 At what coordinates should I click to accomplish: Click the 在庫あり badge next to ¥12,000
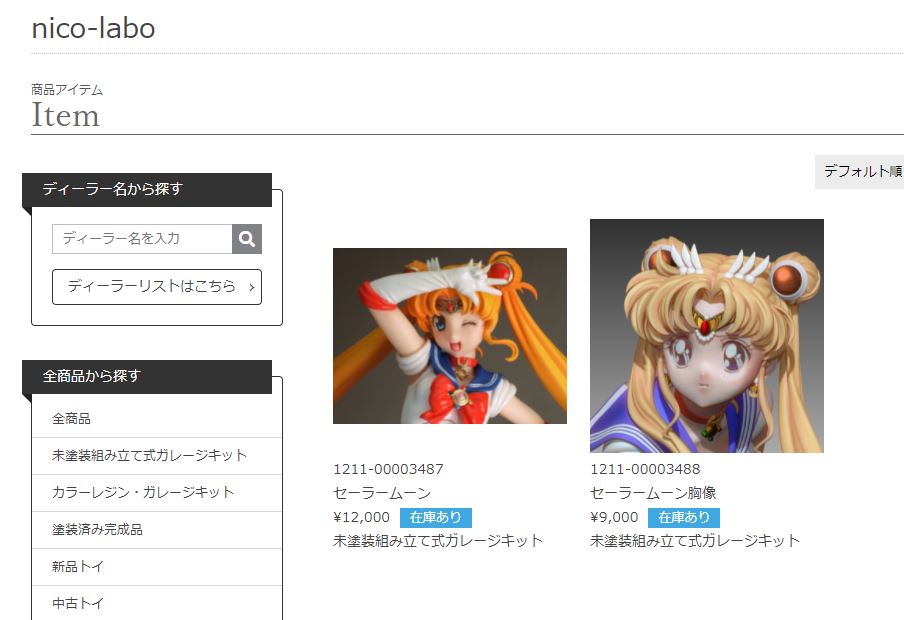pos(436,517)
